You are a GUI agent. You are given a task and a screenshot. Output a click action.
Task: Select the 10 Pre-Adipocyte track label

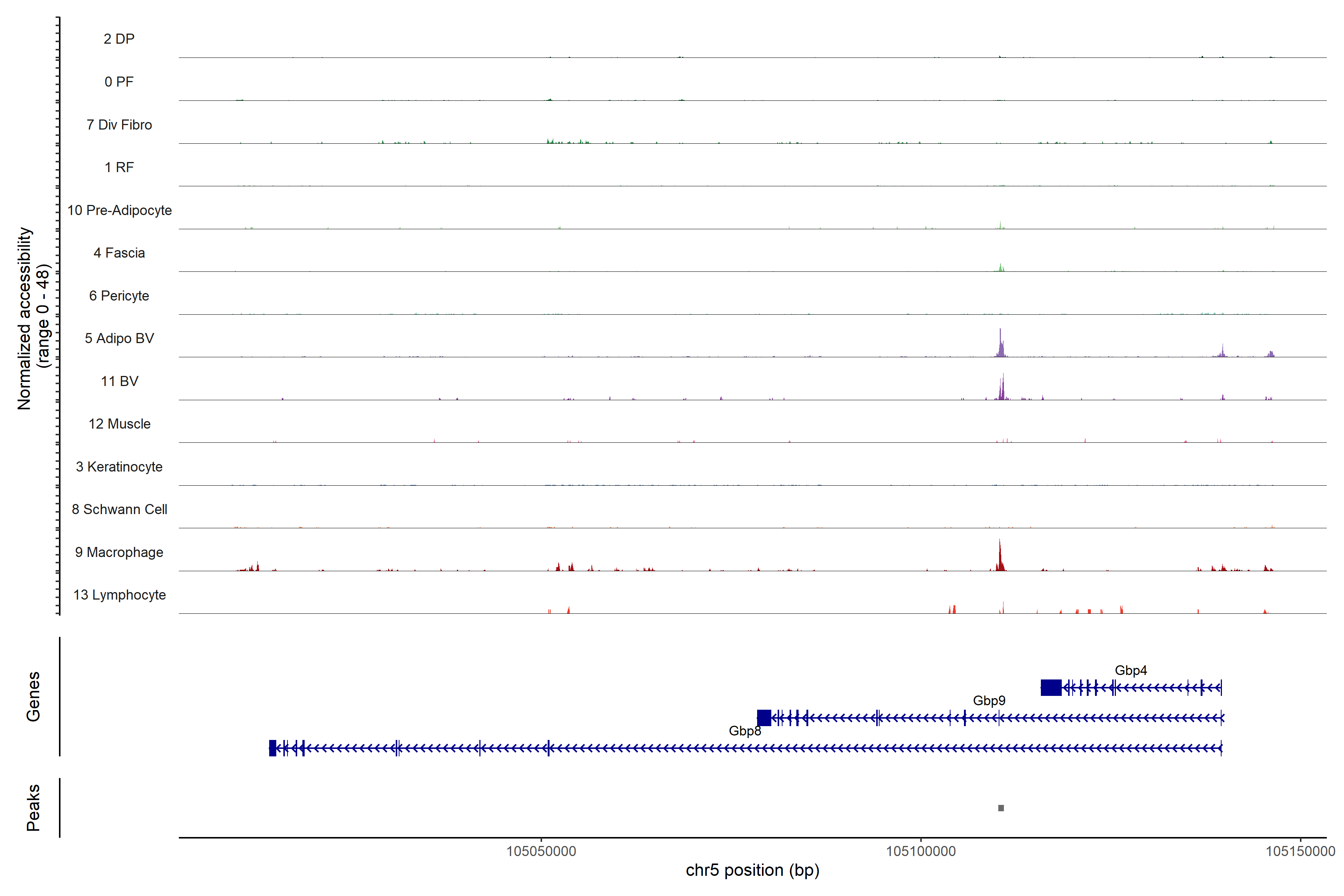119,210
